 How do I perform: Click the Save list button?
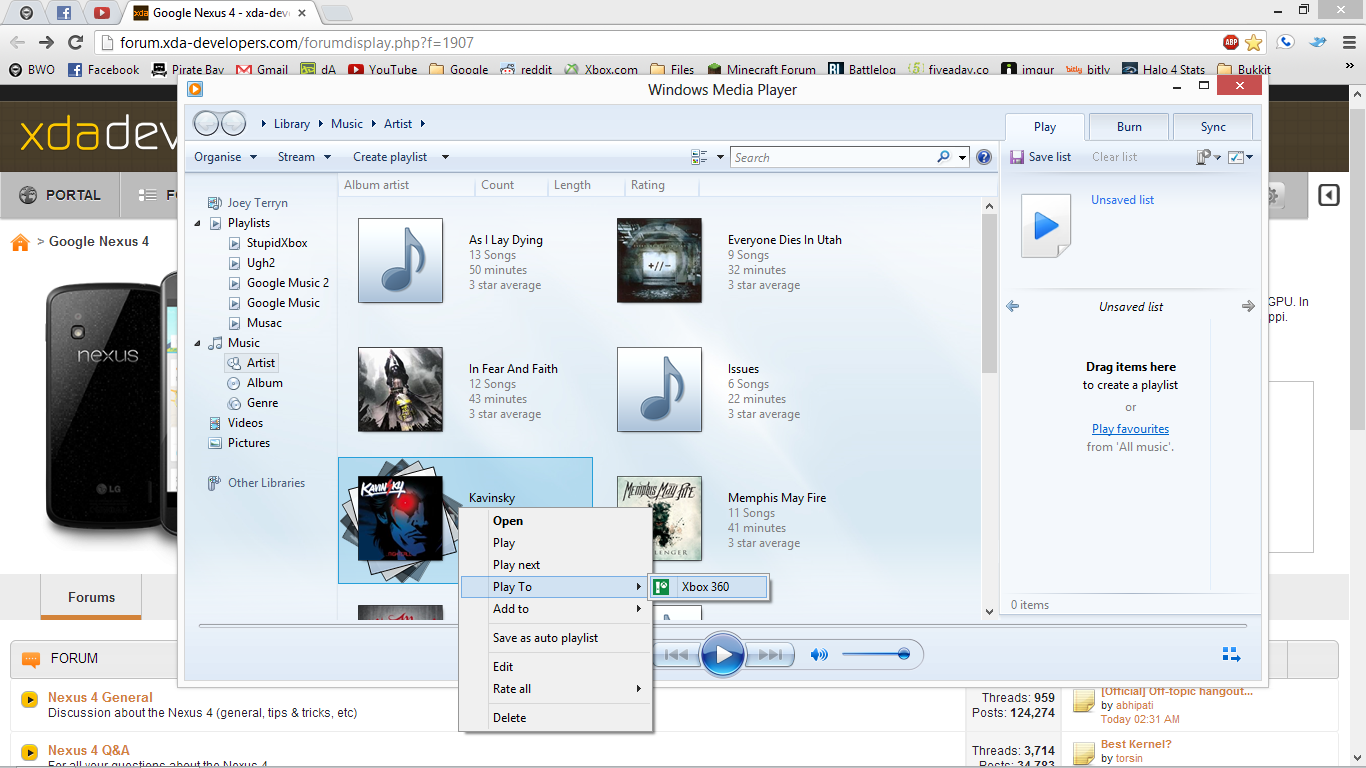point(1040,157)
